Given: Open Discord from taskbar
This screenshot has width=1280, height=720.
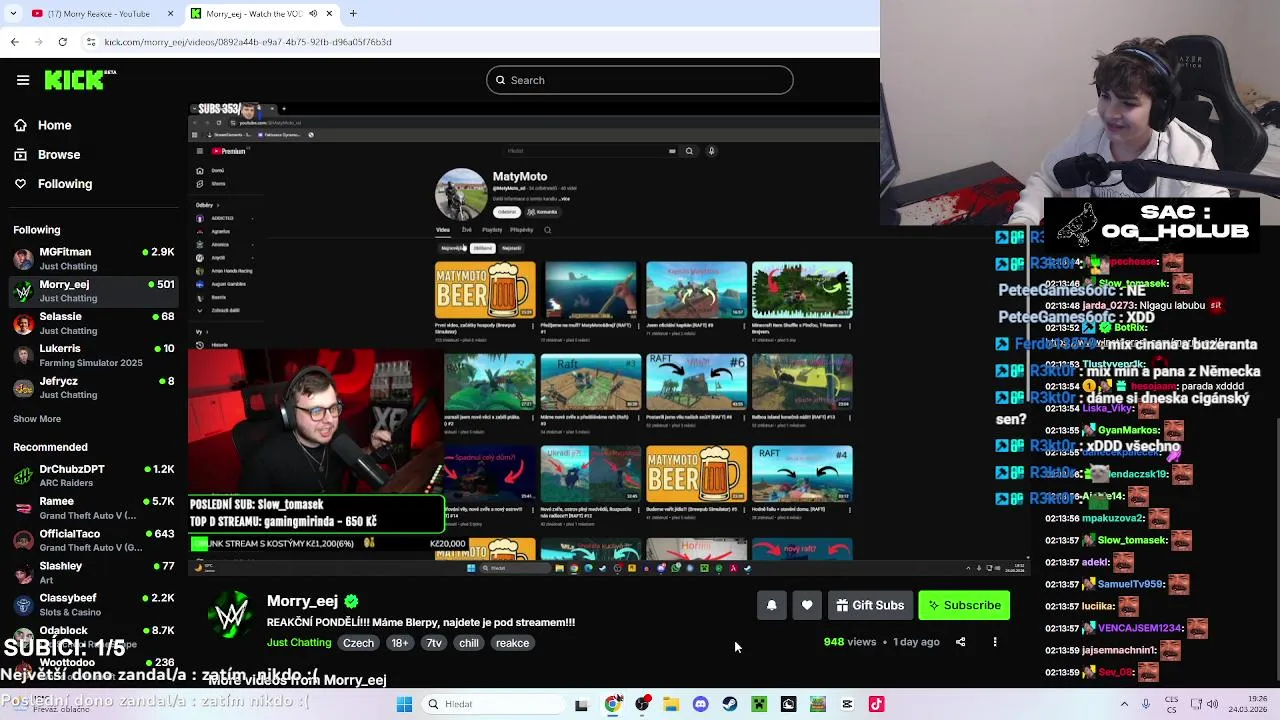Looking at the screenshot, I should pyautogui.click(x=700, y=704).
